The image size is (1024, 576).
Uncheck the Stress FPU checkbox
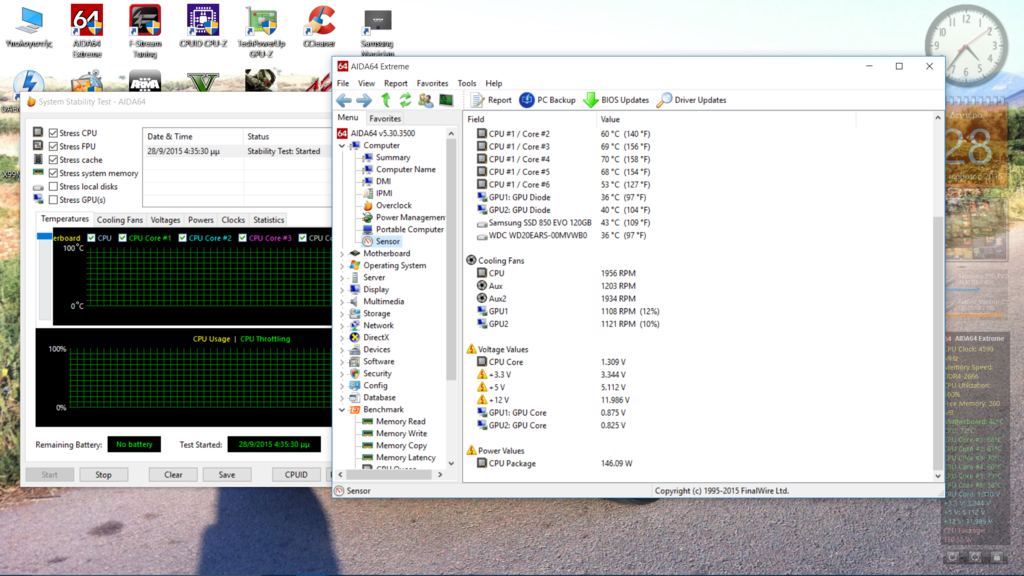pyautogui.click(x=53, y=146)
